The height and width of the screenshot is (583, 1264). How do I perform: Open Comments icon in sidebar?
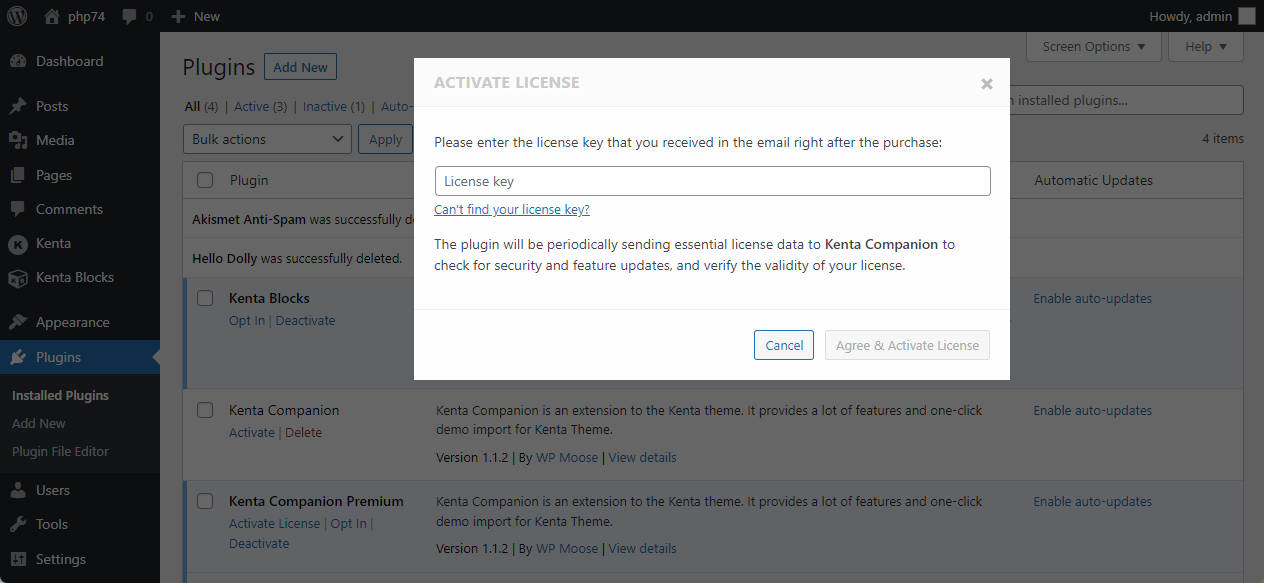18,209
